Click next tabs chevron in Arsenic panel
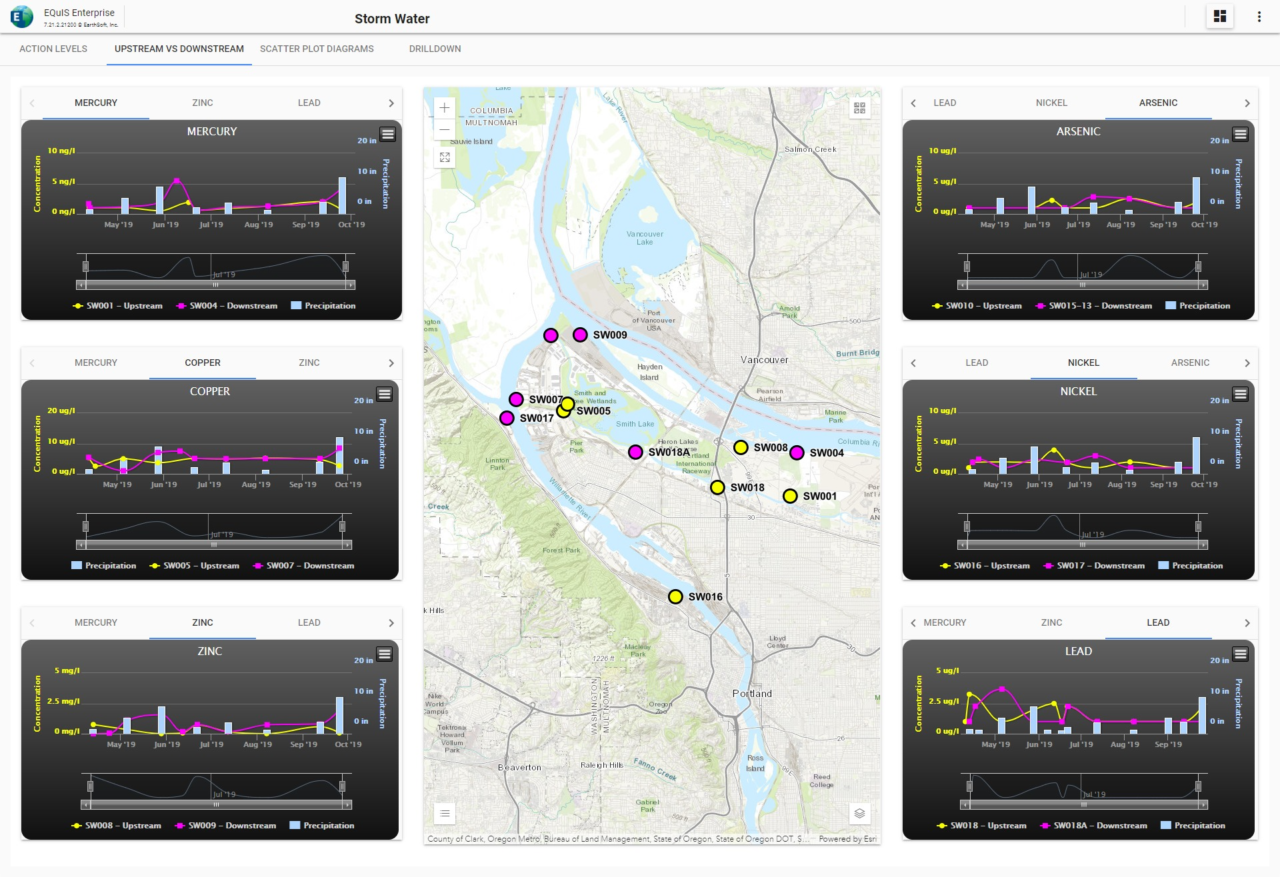Screen dimensions: 1280x877 [1247, 103]
